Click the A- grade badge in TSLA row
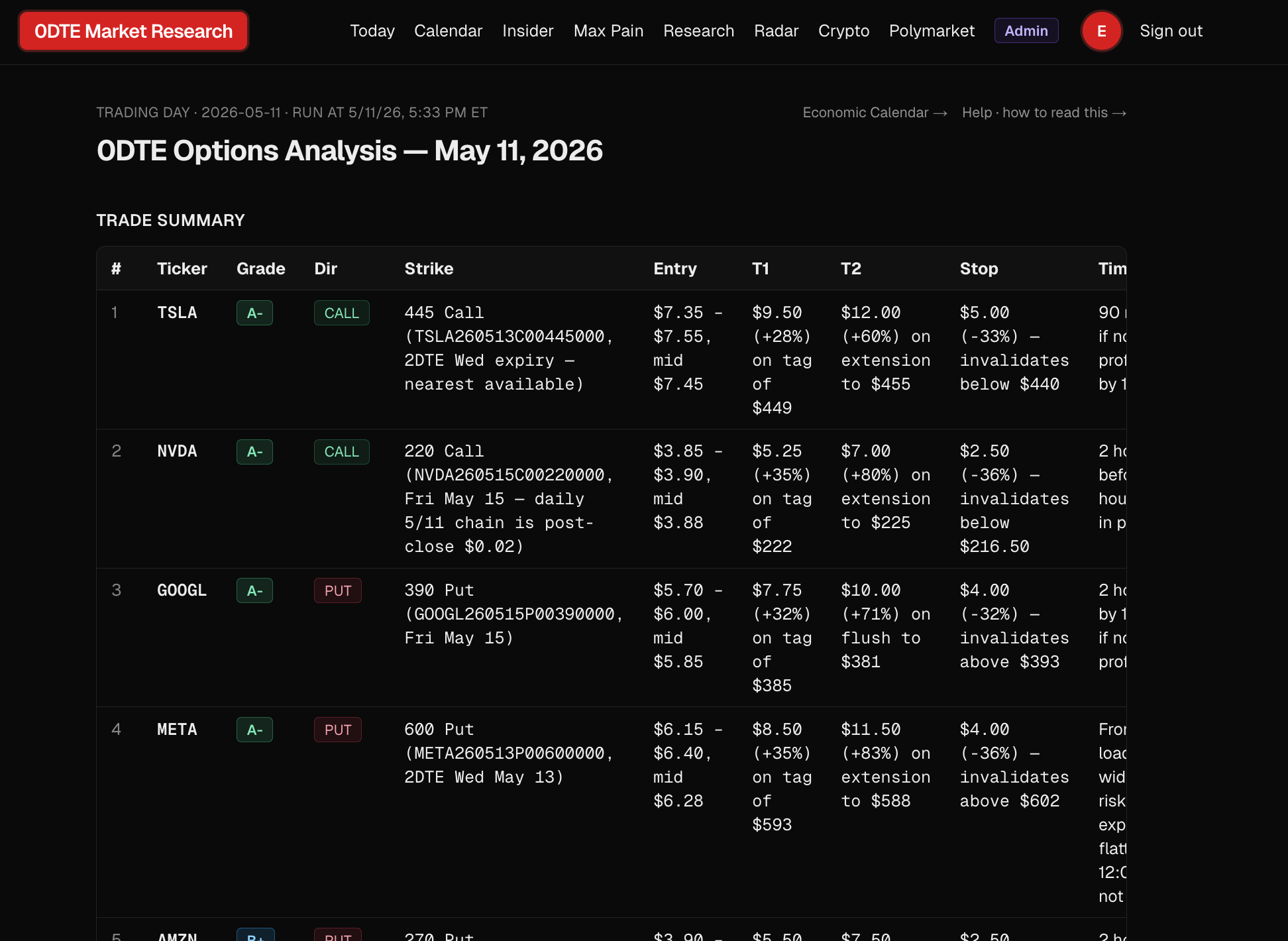1288x941 pixels. pyautogui.click(x=255, y=313)
